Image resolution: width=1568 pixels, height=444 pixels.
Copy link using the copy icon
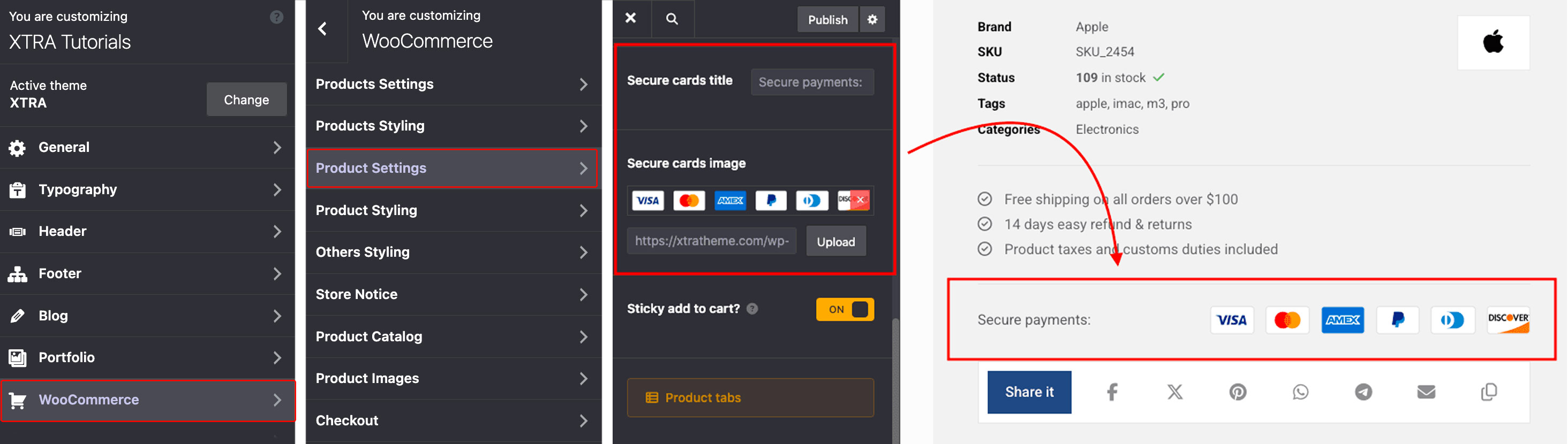point(1489,392)
